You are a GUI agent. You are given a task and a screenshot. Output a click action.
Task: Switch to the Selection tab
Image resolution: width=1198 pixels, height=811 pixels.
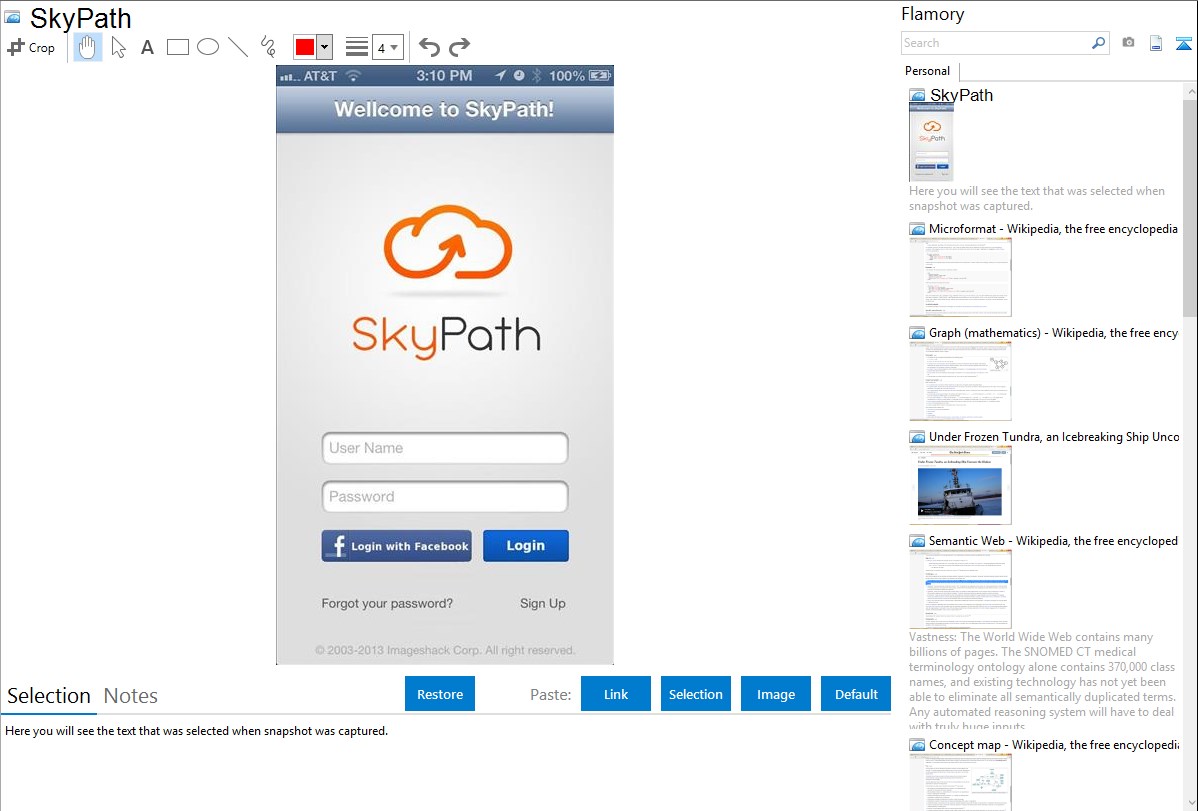tap(49, 696)
